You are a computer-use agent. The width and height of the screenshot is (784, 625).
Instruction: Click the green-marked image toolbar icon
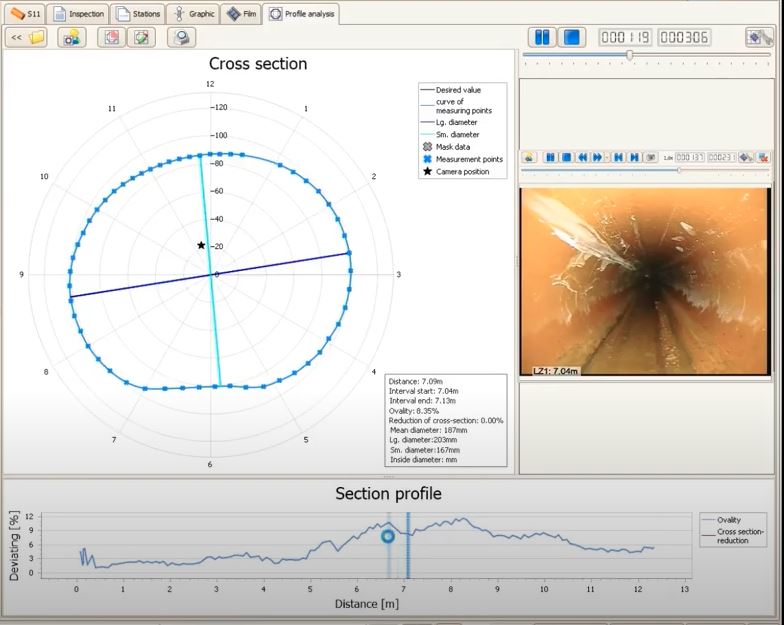point(142,38)
